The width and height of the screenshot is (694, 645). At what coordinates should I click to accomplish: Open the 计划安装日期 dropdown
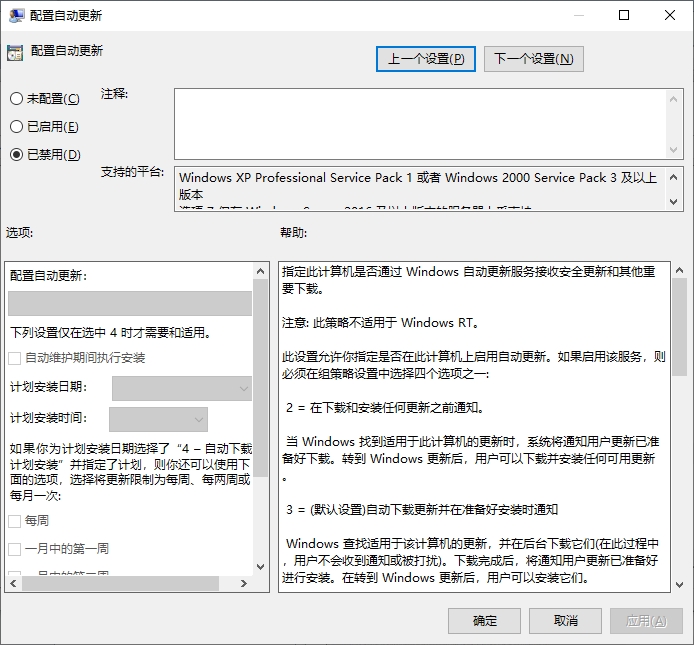tap(182, 388)
